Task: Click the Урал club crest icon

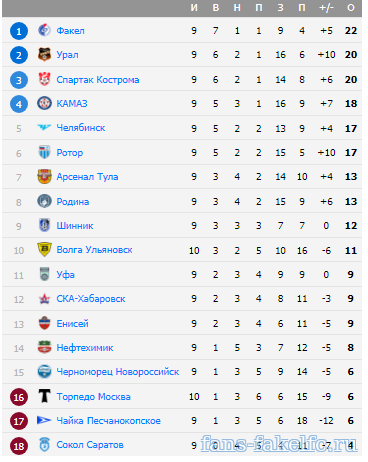Action: pyautogui.click(x=44, y=55)
